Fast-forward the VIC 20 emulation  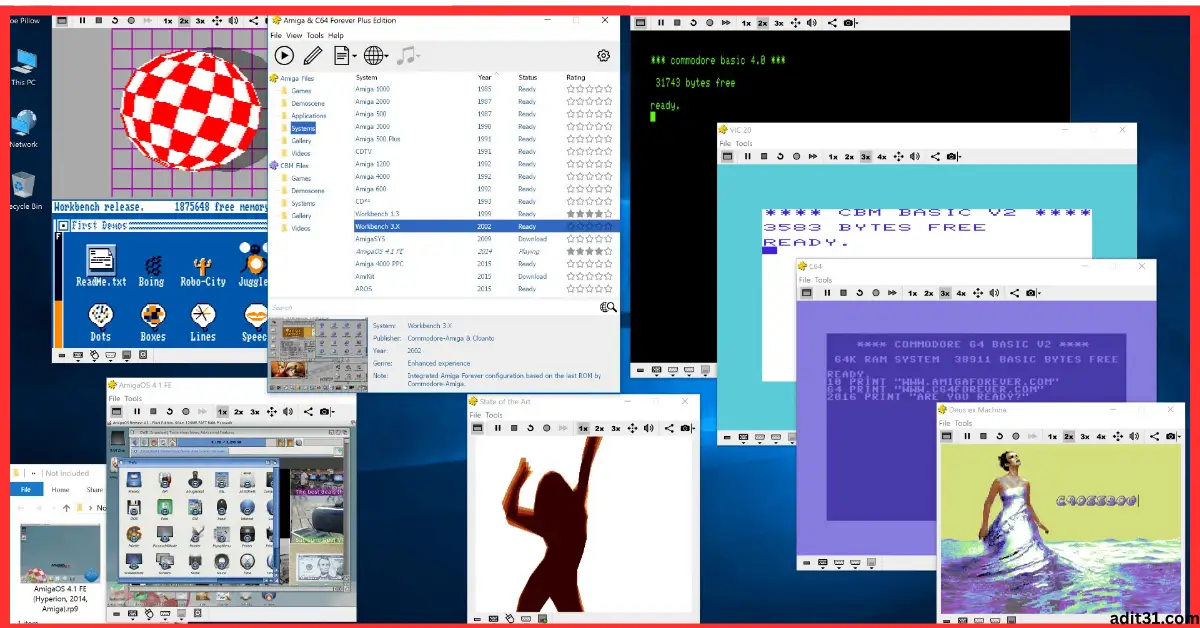(x=813, y=156)
